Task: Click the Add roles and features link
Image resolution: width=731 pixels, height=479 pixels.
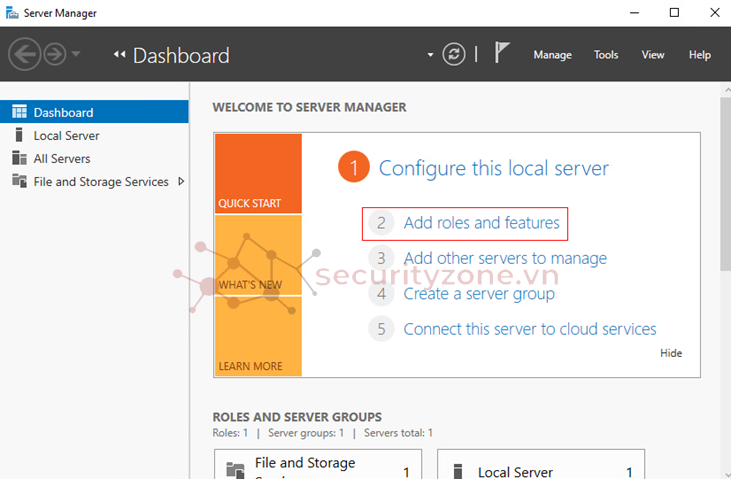Action: coord(481,223)
